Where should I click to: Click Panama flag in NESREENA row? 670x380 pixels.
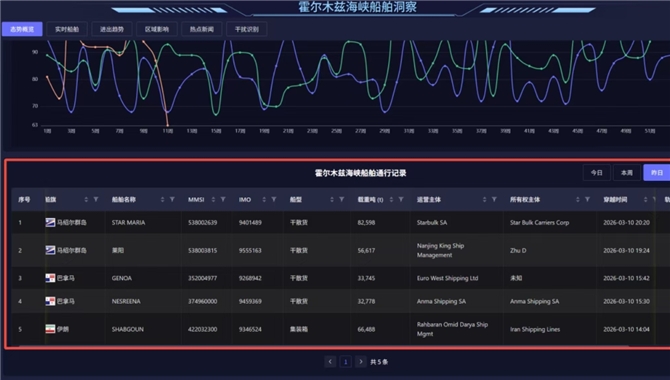50,301
